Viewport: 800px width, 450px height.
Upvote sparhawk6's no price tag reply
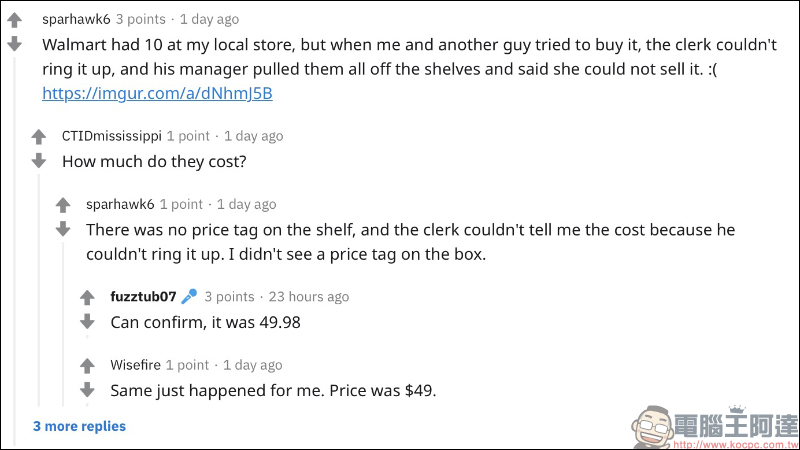click(62, 205)
